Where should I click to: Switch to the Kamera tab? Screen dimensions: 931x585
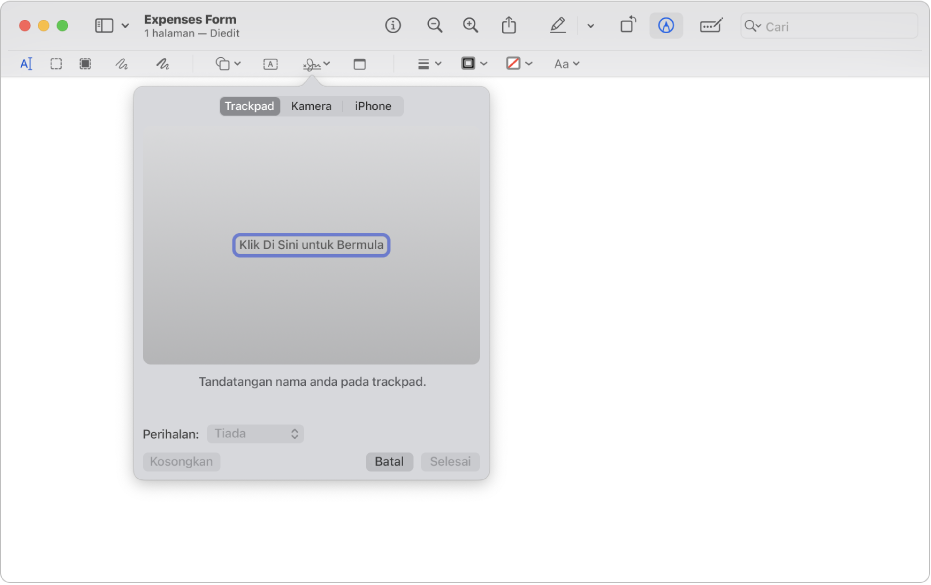[311, 106]
